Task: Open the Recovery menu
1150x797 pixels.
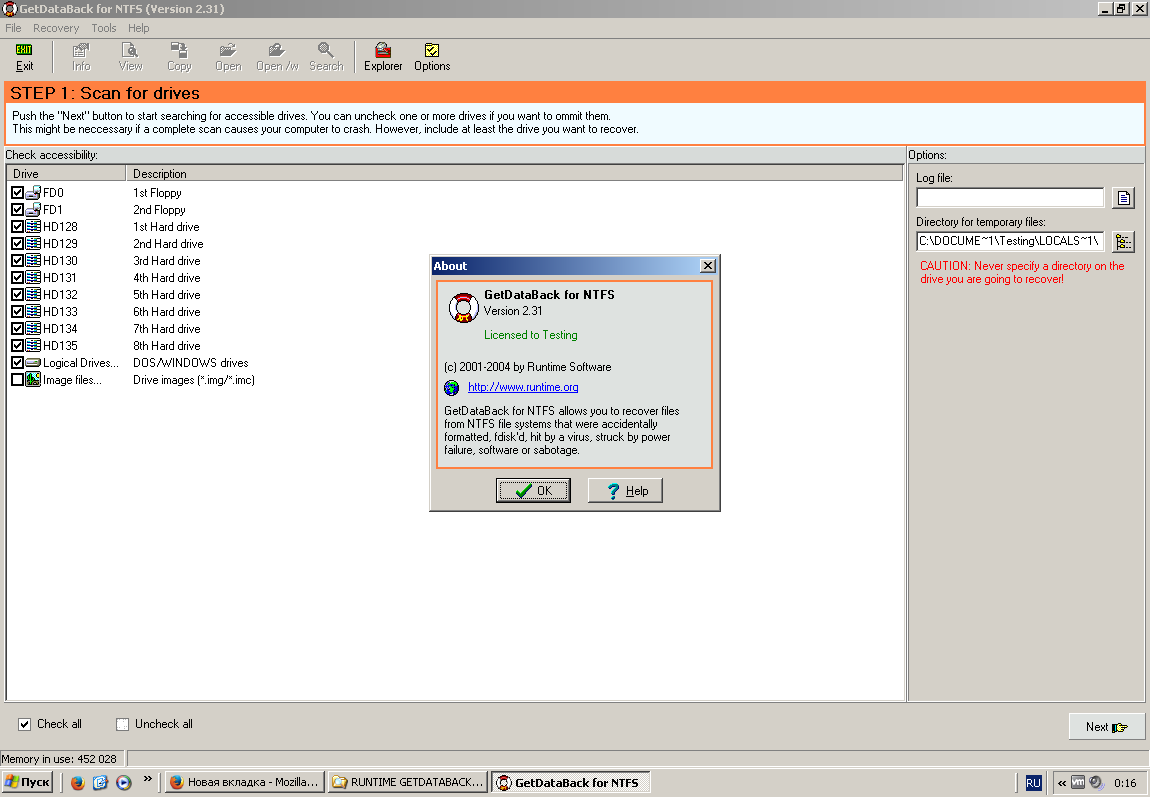Action: pyautogui.click(x=56, y=28)
